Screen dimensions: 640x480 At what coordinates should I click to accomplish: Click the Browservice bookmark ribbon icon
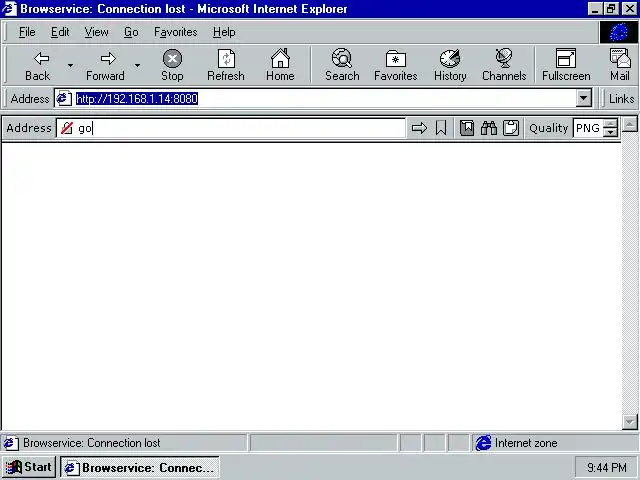click(x=441, y=128)
